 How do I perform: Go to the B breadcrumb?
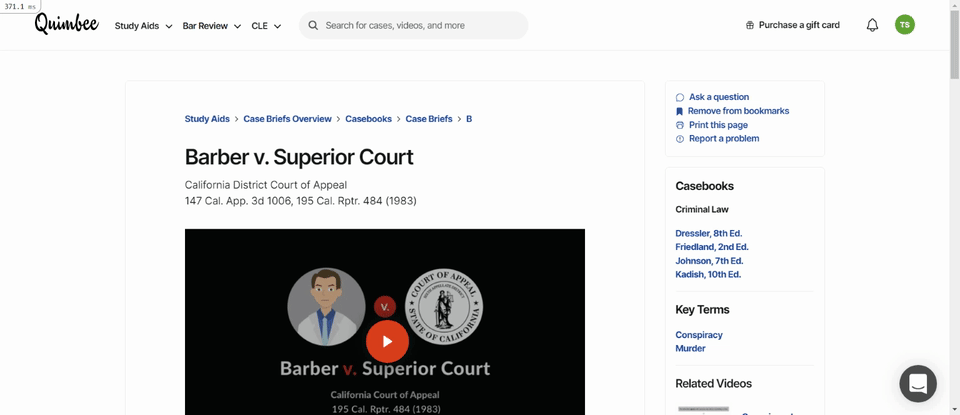469,119
